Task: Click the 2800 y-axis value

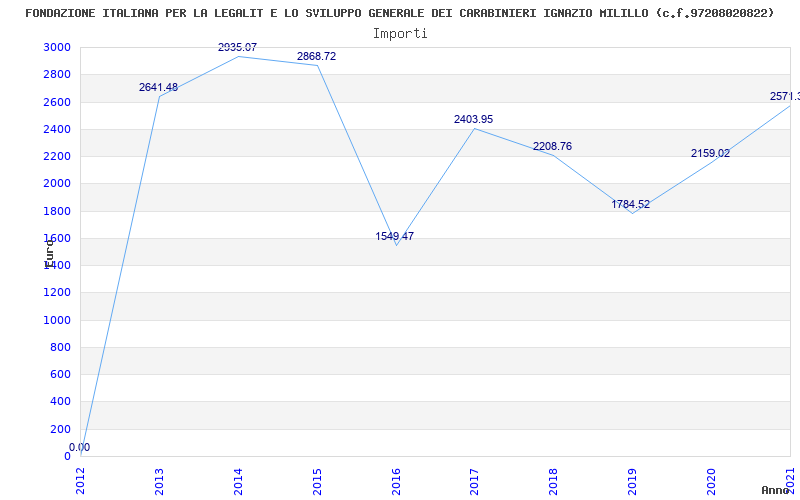Action: pos(57,74)
